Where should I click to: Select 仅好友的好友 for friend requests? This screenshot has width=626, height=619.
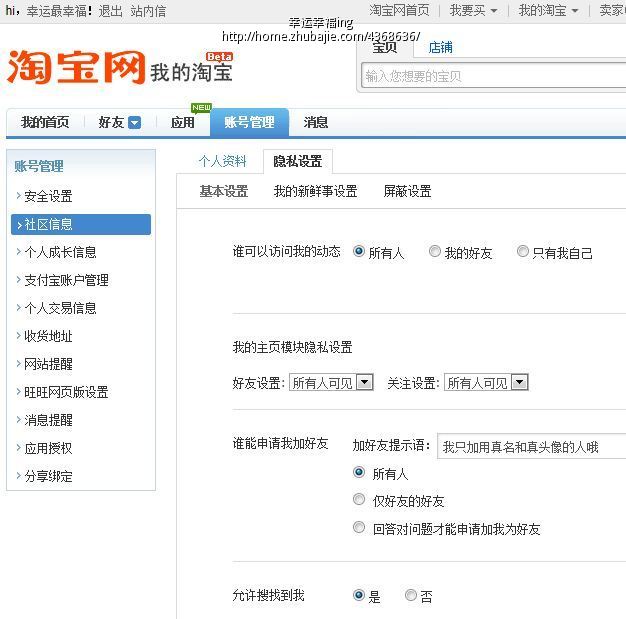(359, 500)
